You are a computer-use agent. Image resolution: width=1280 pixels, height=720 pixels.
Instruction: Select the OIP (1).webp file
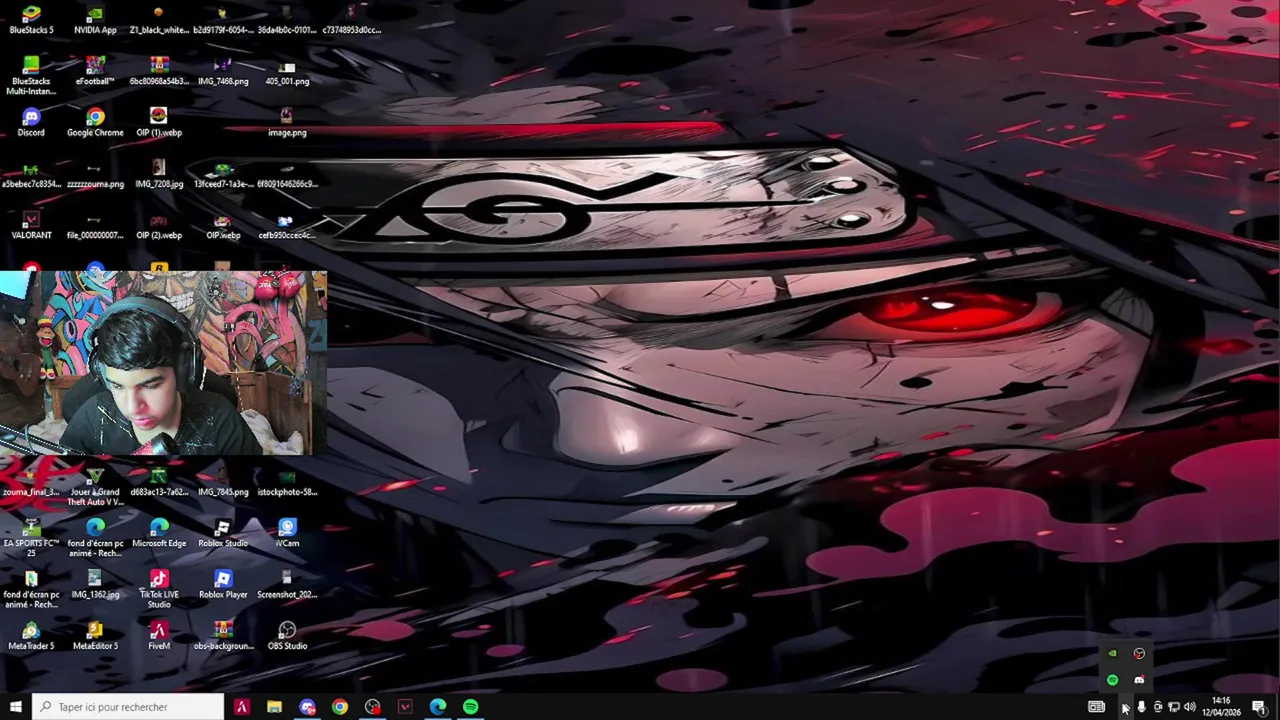point(159,122)
